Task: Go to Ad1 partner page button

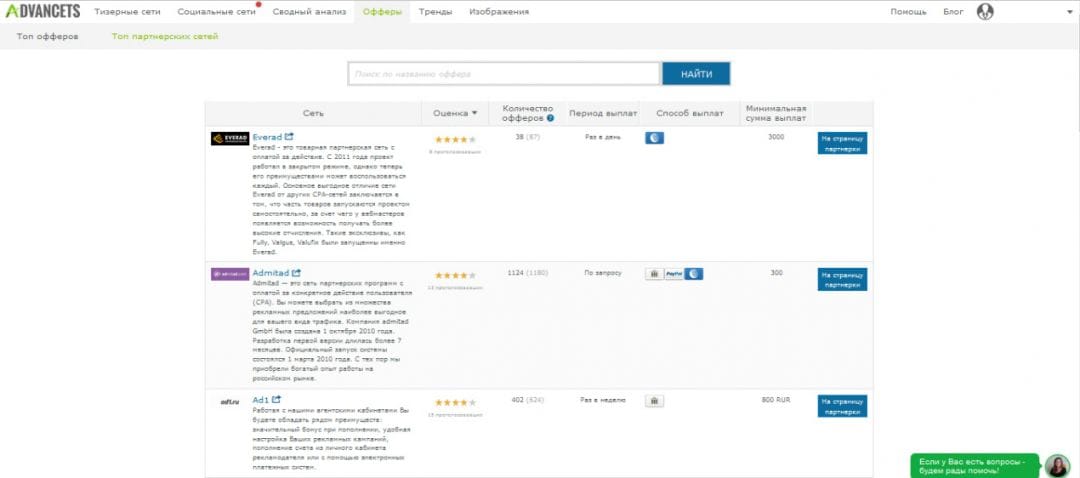Action: (842, 406)
